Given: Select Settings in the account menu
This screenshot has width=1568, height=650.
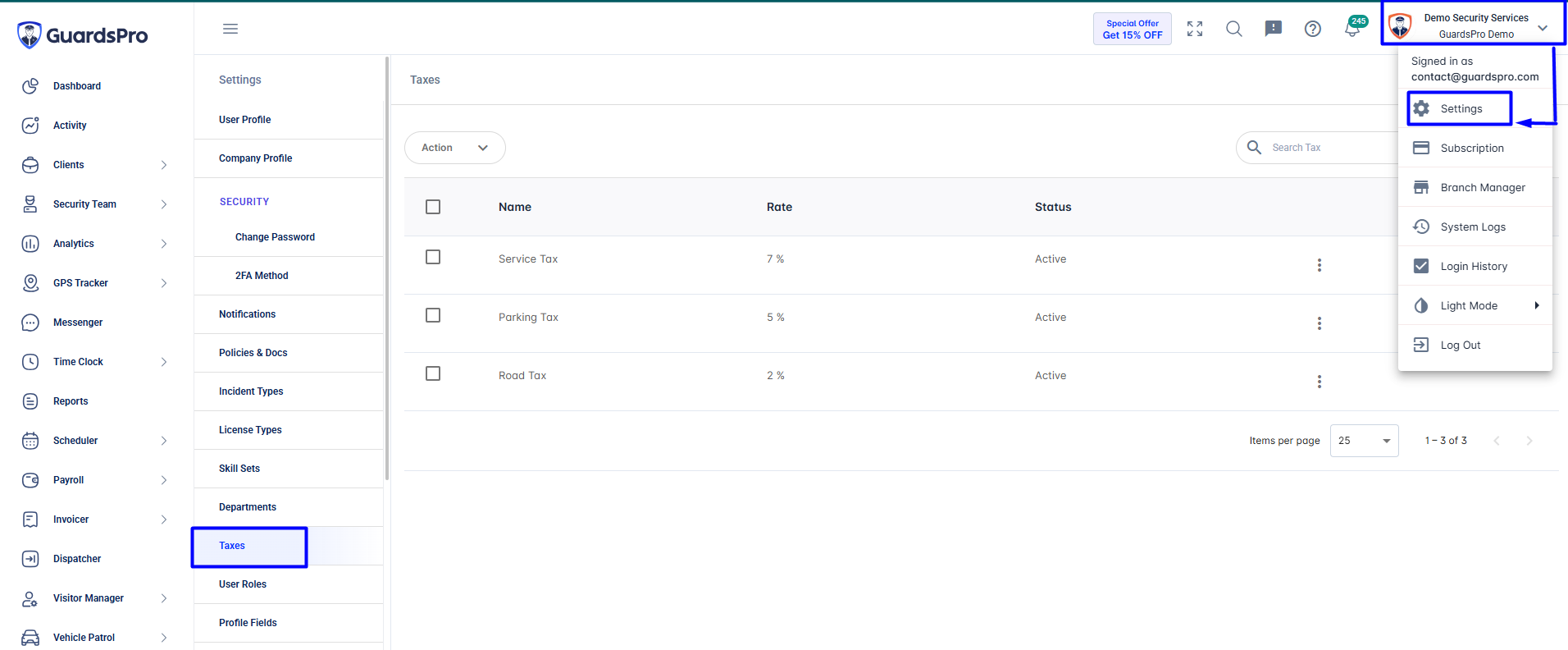Looking at the screenshot, I should pos(1460,108).
